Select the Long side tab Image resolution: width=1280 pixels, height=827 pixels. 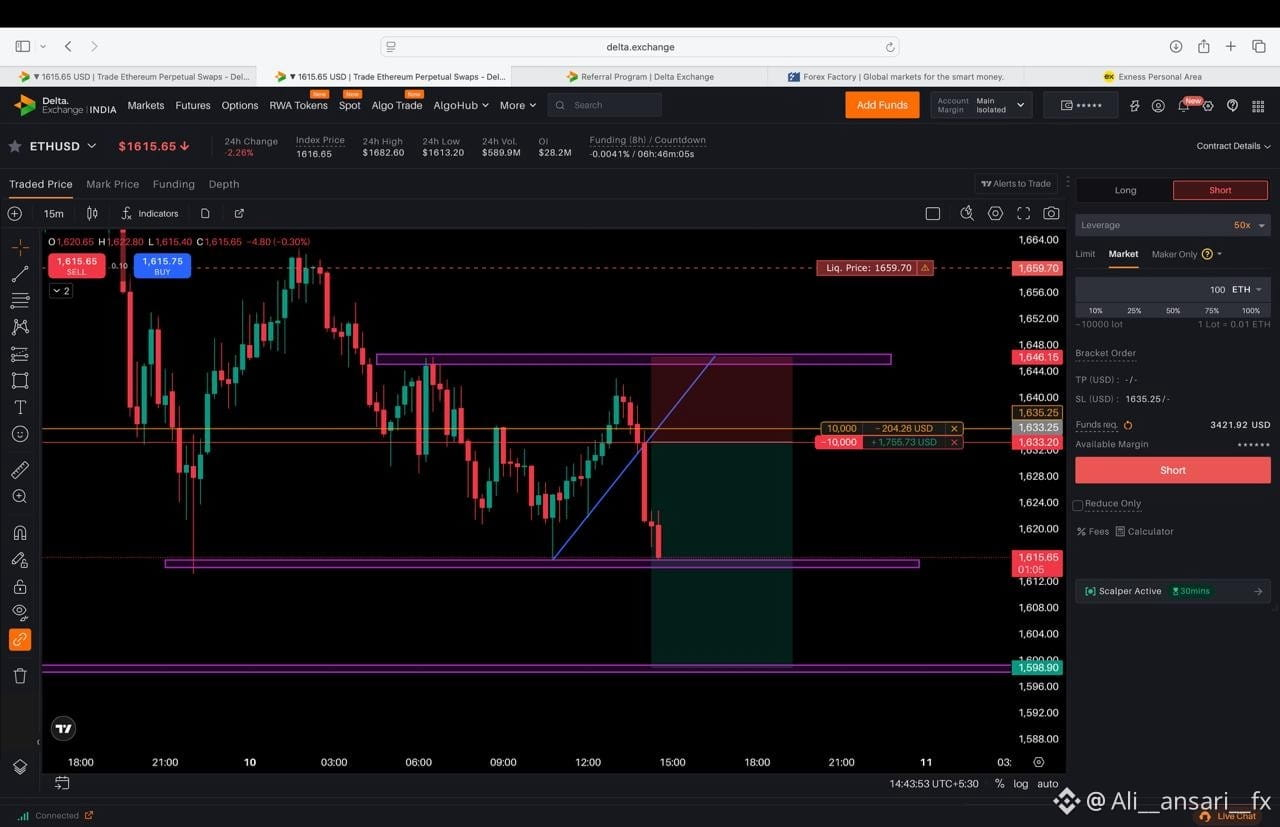tap(1125, 190)
